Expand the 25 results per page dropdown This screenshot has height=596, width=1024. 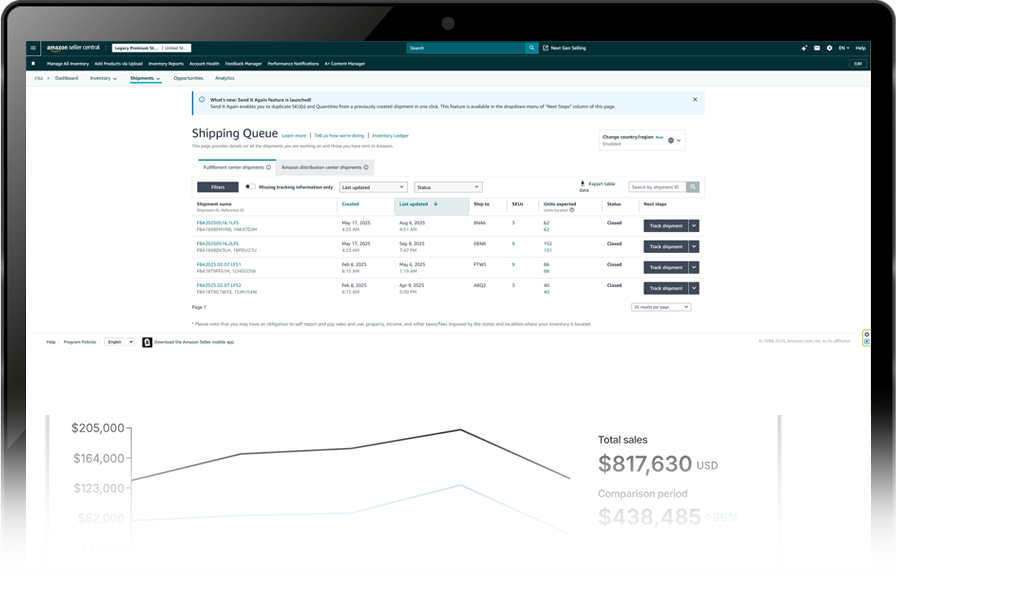point(660,307)
